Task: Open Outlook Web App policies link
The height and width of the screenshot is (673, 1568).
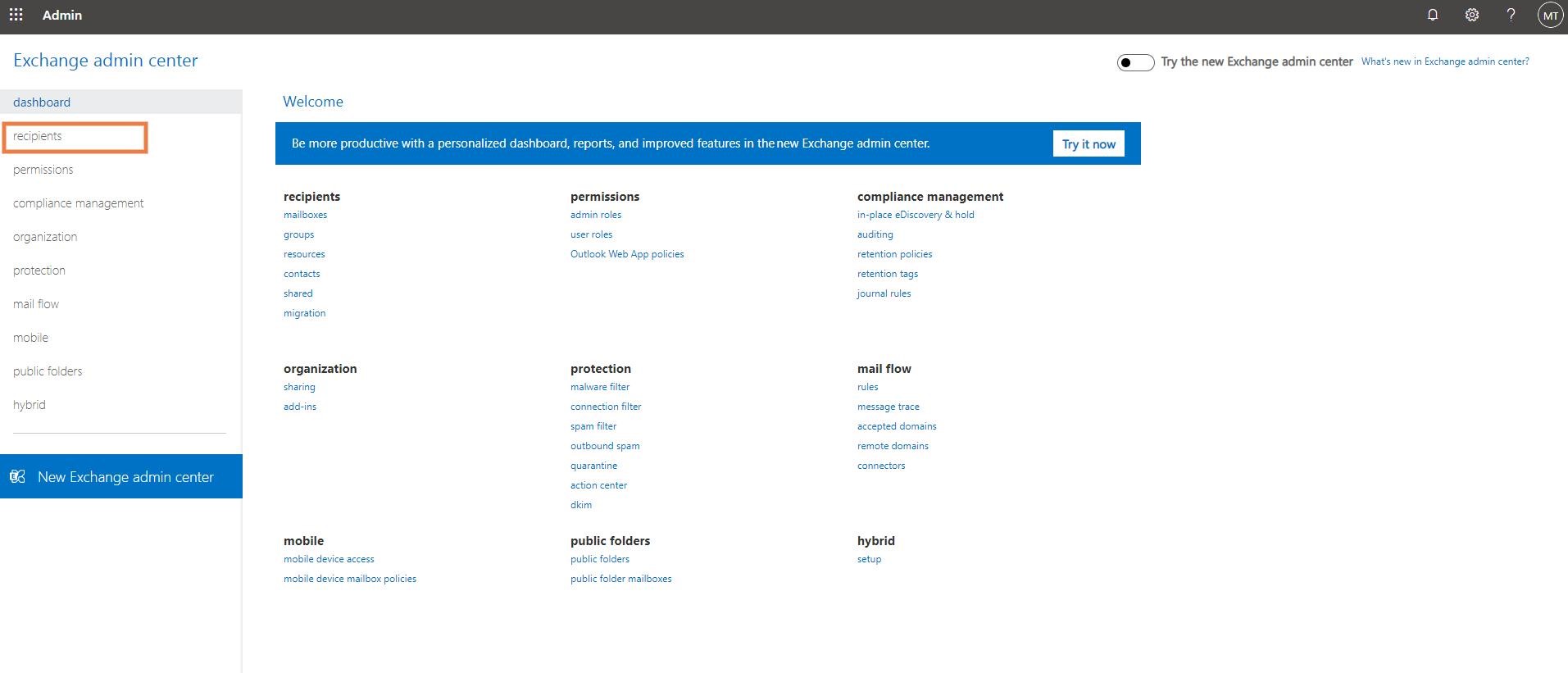Action: point(627,254)
